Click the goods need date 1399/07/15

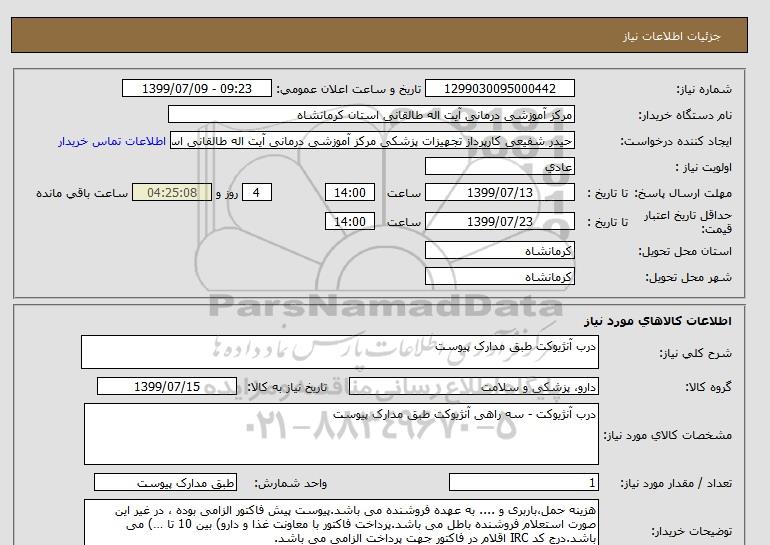point(167,386)
